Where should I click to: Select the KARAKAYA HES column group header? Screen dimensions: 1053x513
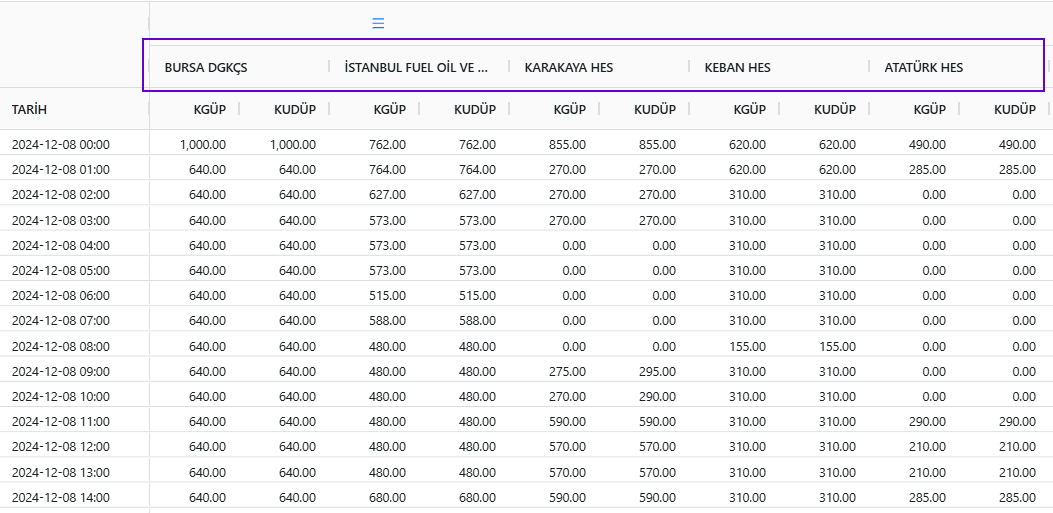(569, 68)
